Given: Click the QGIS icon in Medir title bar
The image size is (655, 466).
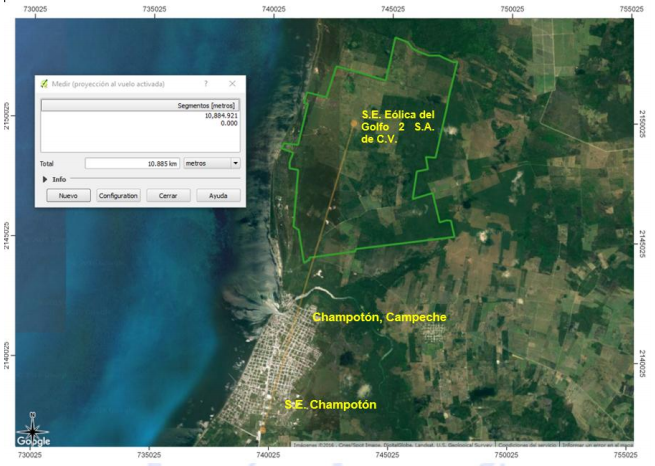Looking at the screenshot, I should click(44, 84).
